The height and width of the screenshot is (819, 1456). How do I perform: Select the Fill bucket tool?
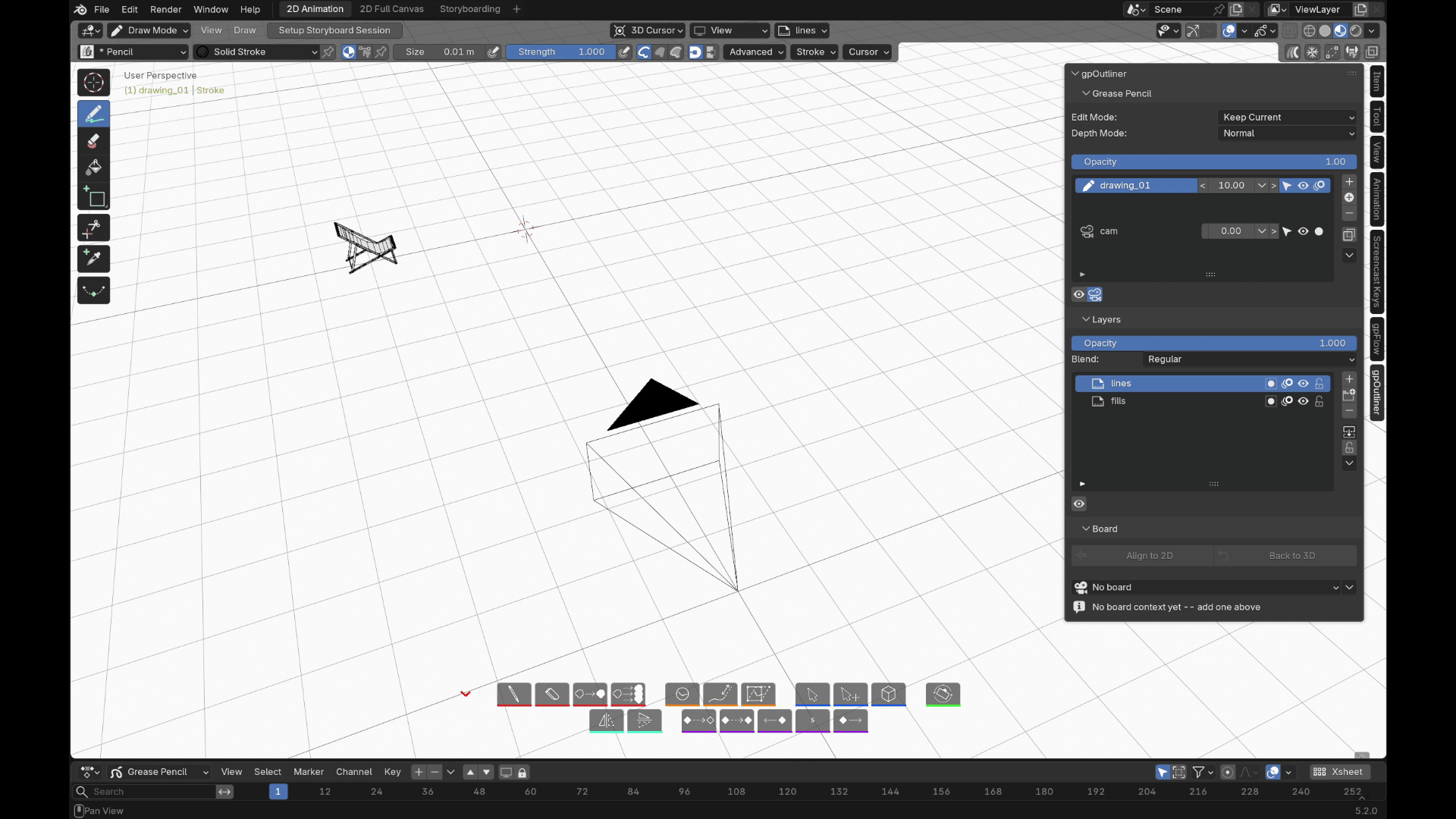(x=94, y=167)
